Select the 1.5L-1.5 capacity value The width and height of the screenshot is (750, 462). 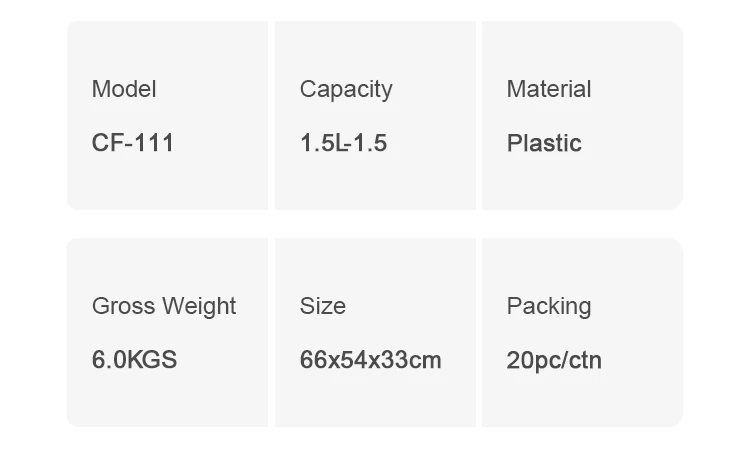[343, 143]
